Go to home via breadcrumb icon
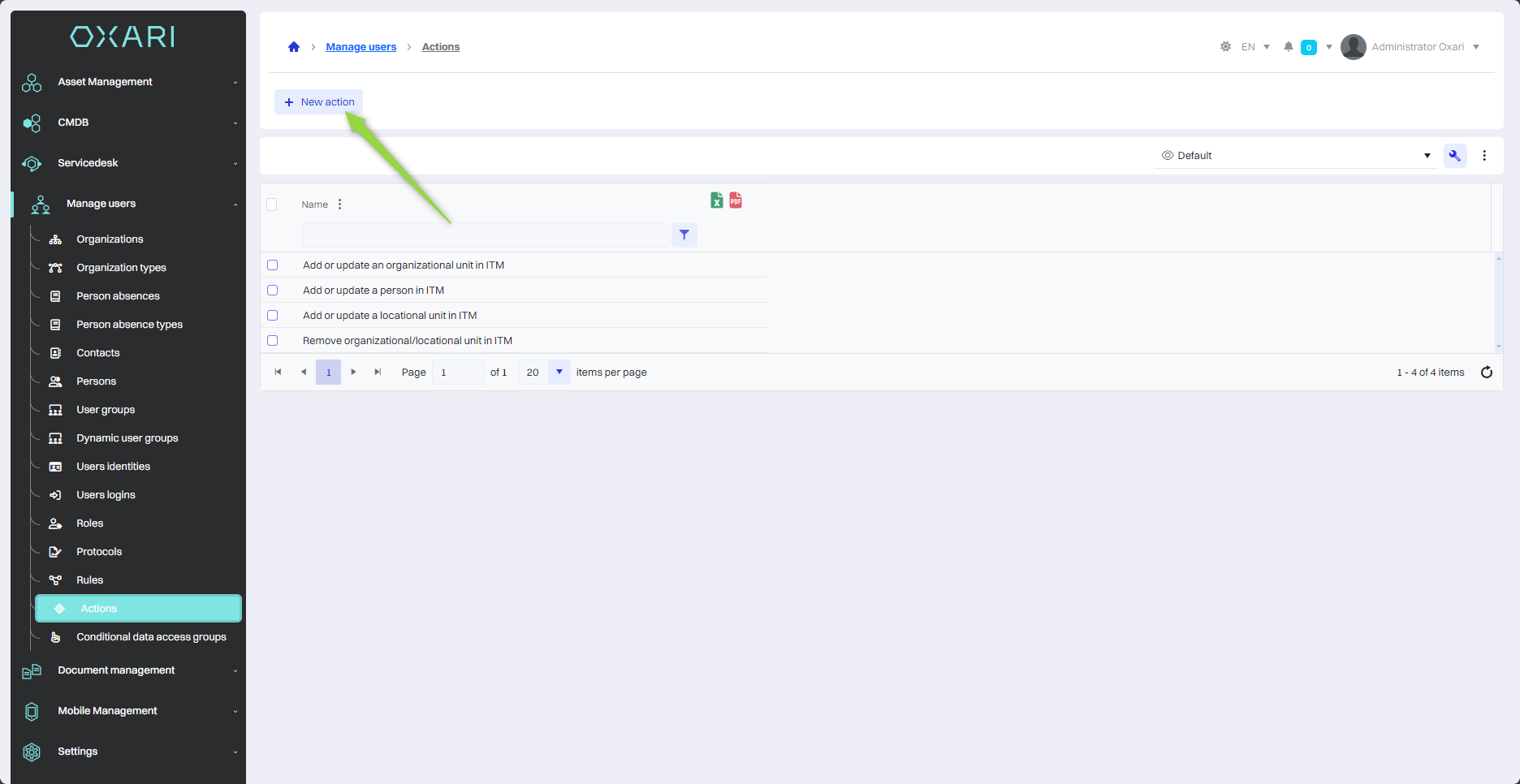The image size is (1520, 784). point(294,47)
